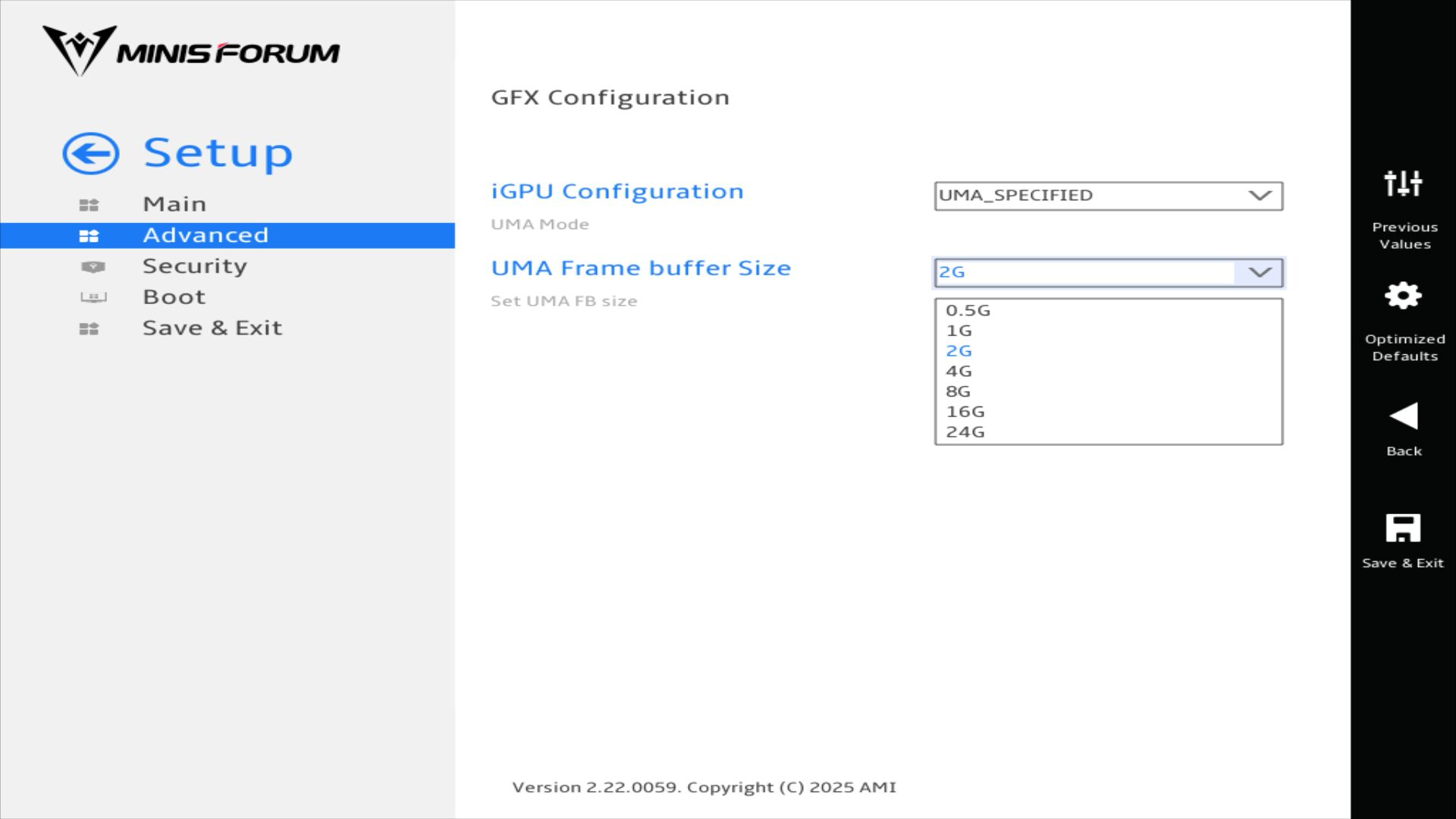Choose 24G from the dropdown list

(x=965, y=432)
